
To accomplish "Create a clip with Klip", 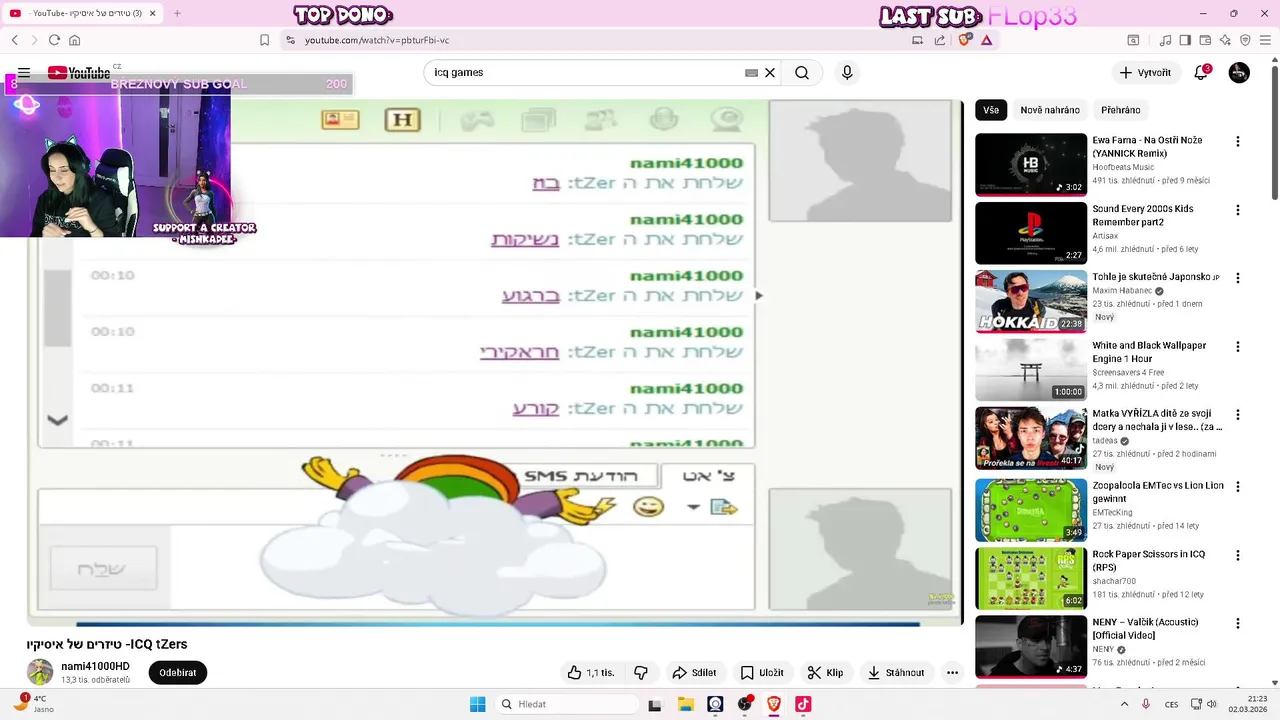I will click(826, 673).
